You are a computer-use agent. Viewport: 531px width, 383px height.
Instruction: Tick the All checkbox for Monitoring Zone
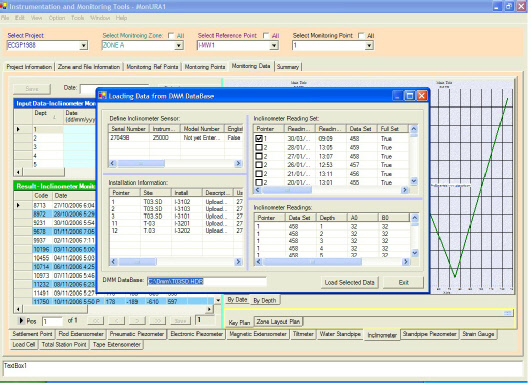click(171, 36)
